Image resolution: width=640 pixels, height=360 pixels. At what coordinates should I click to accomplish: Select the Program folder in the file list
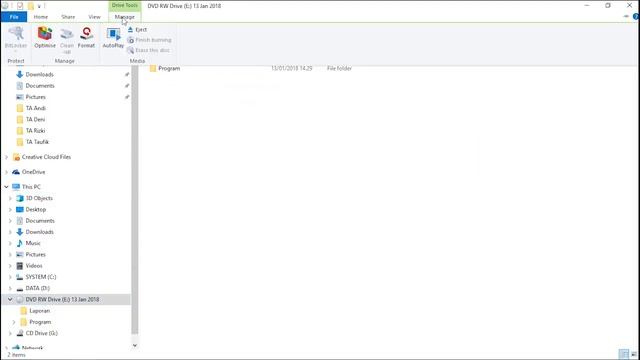169,68
